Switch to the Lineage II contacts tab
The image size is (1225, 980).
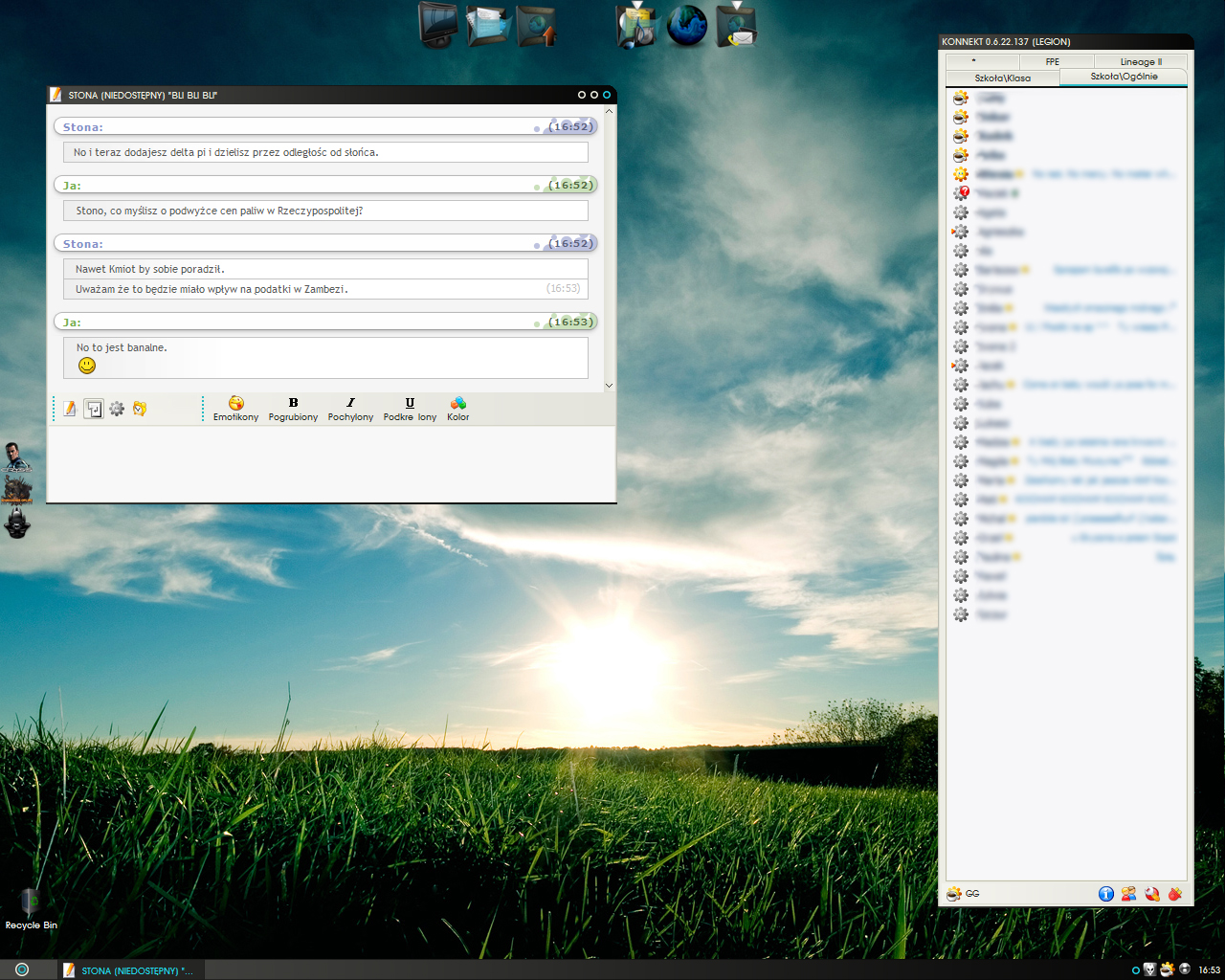[x=1141, y=61]
